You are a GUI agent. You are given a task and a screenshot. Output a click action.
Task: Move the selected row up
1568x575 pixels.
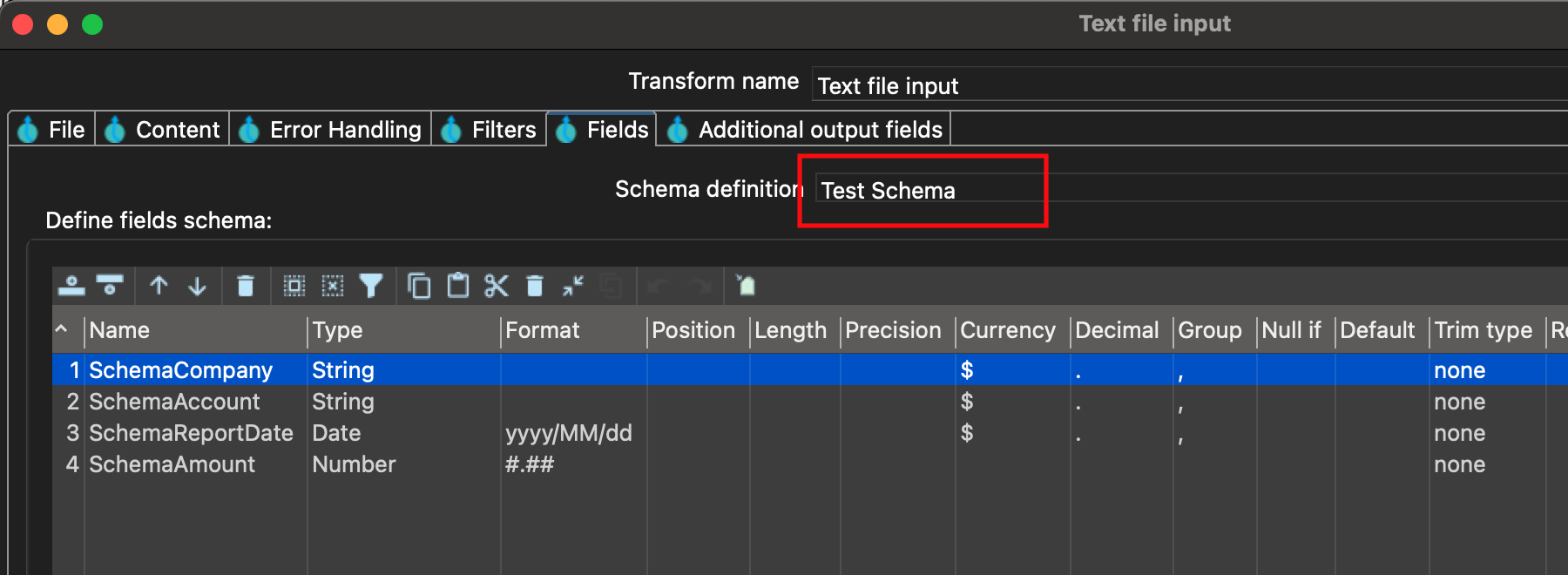(159, 286)
